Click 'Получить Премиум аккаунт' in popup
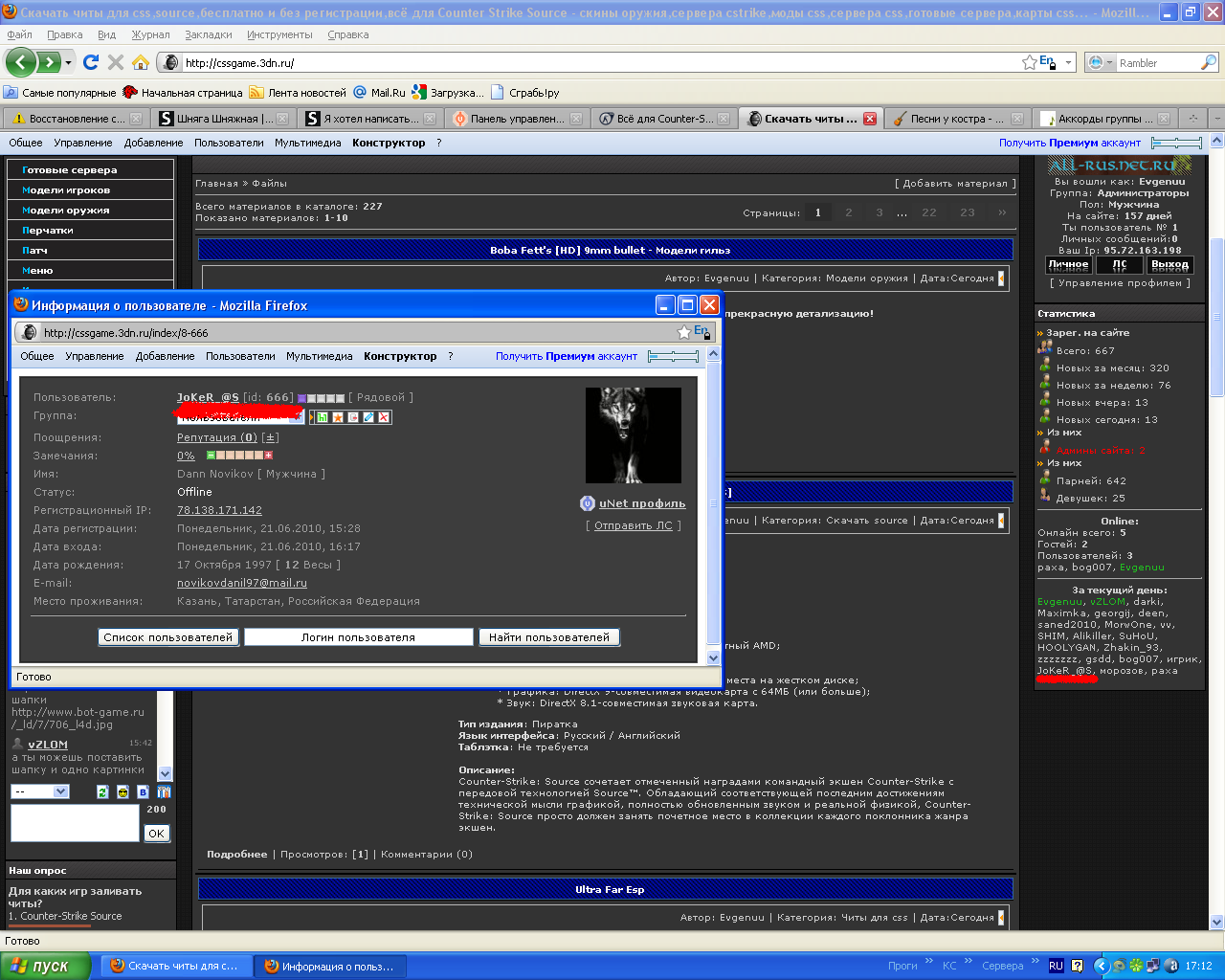 [567, 356]
